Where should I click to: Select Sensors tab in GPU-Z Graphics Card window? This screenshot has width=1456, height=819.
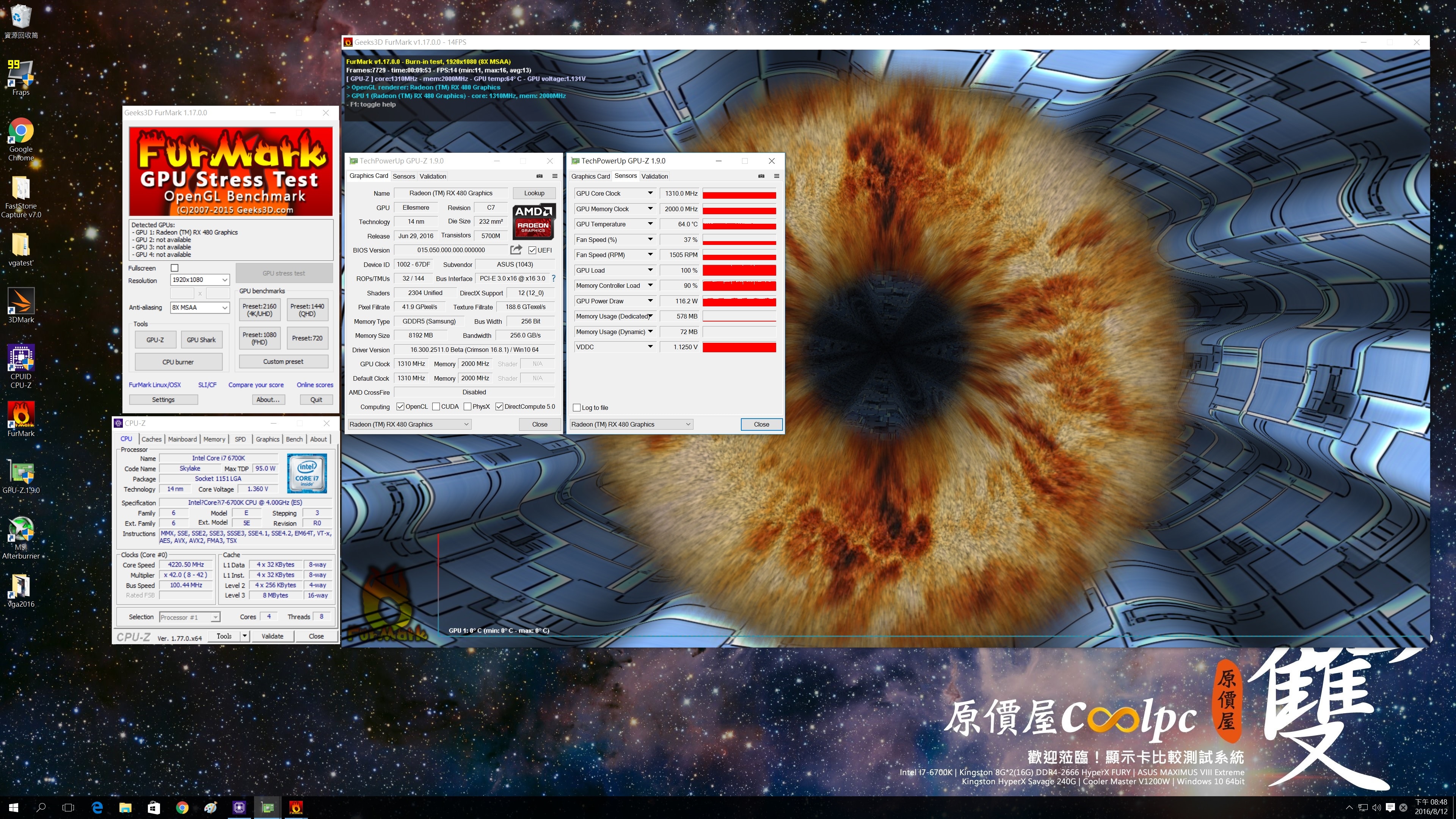(403, 176)
